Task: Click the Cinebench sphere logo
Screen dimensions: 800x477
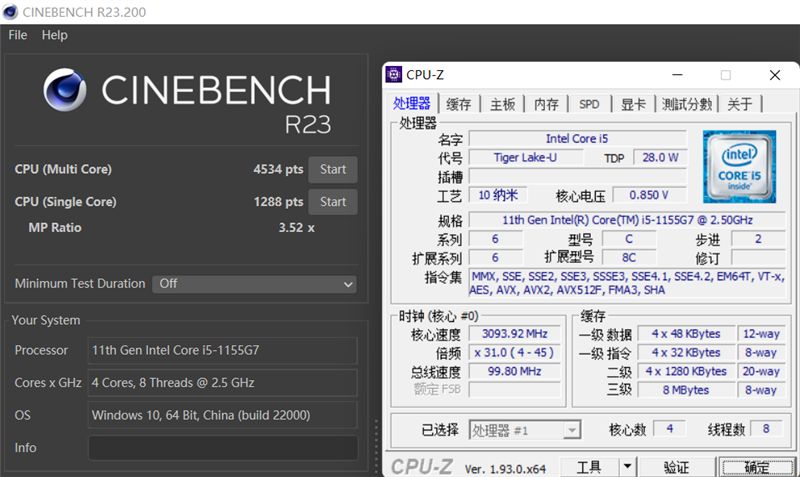Action: pos(66,91)
